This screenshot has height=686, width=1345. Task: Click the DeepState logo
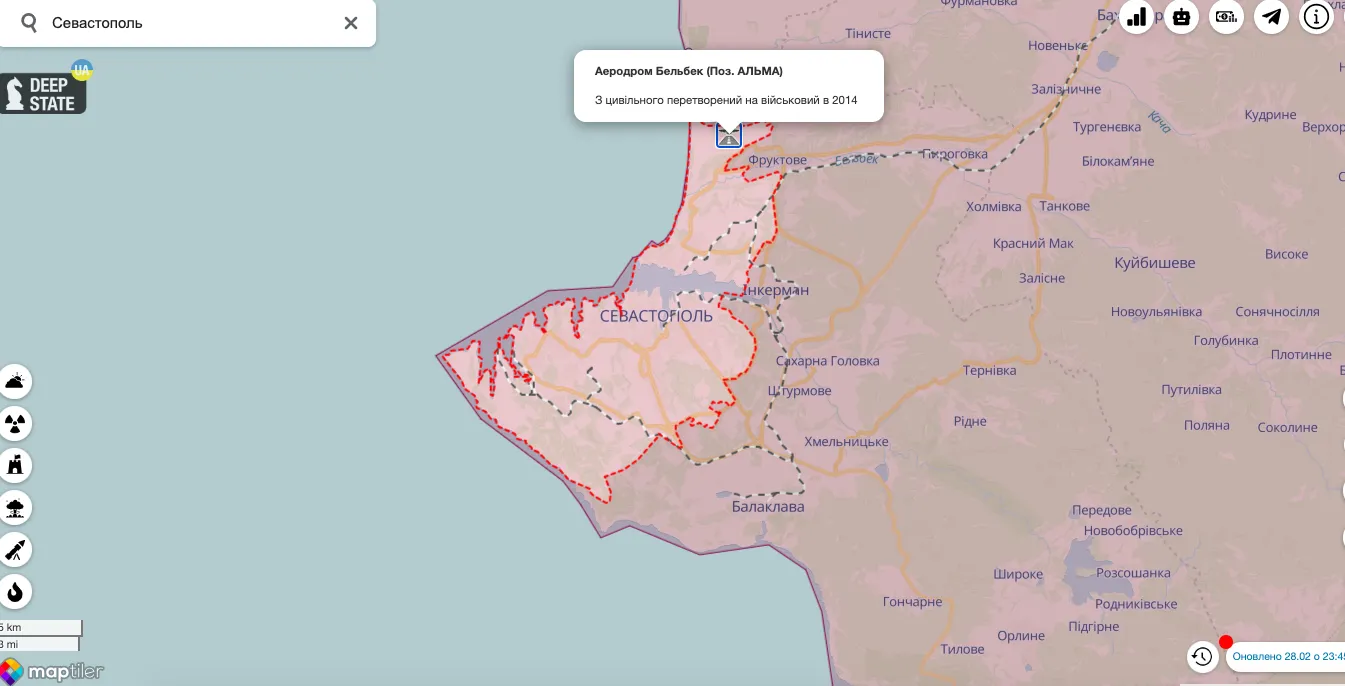45,93
